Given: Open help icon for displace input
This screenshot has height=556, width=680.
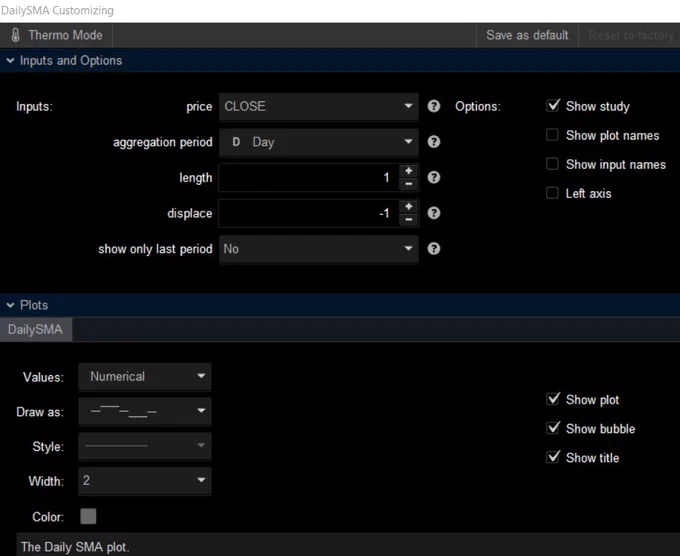Looking at the screenshot, I should coord(433,213).
